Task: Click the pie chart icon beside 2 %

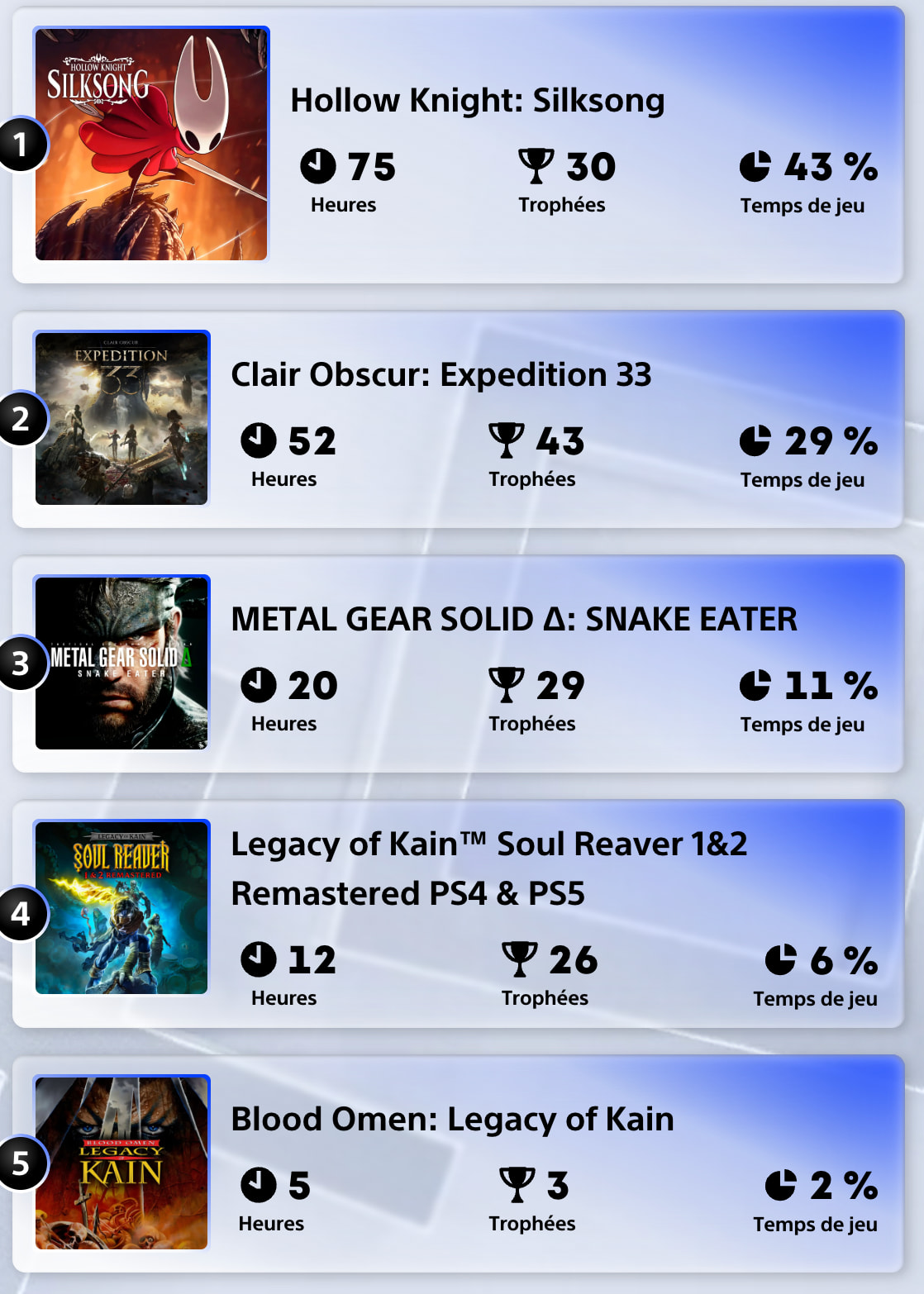Action: click(x=780, y=1185)
